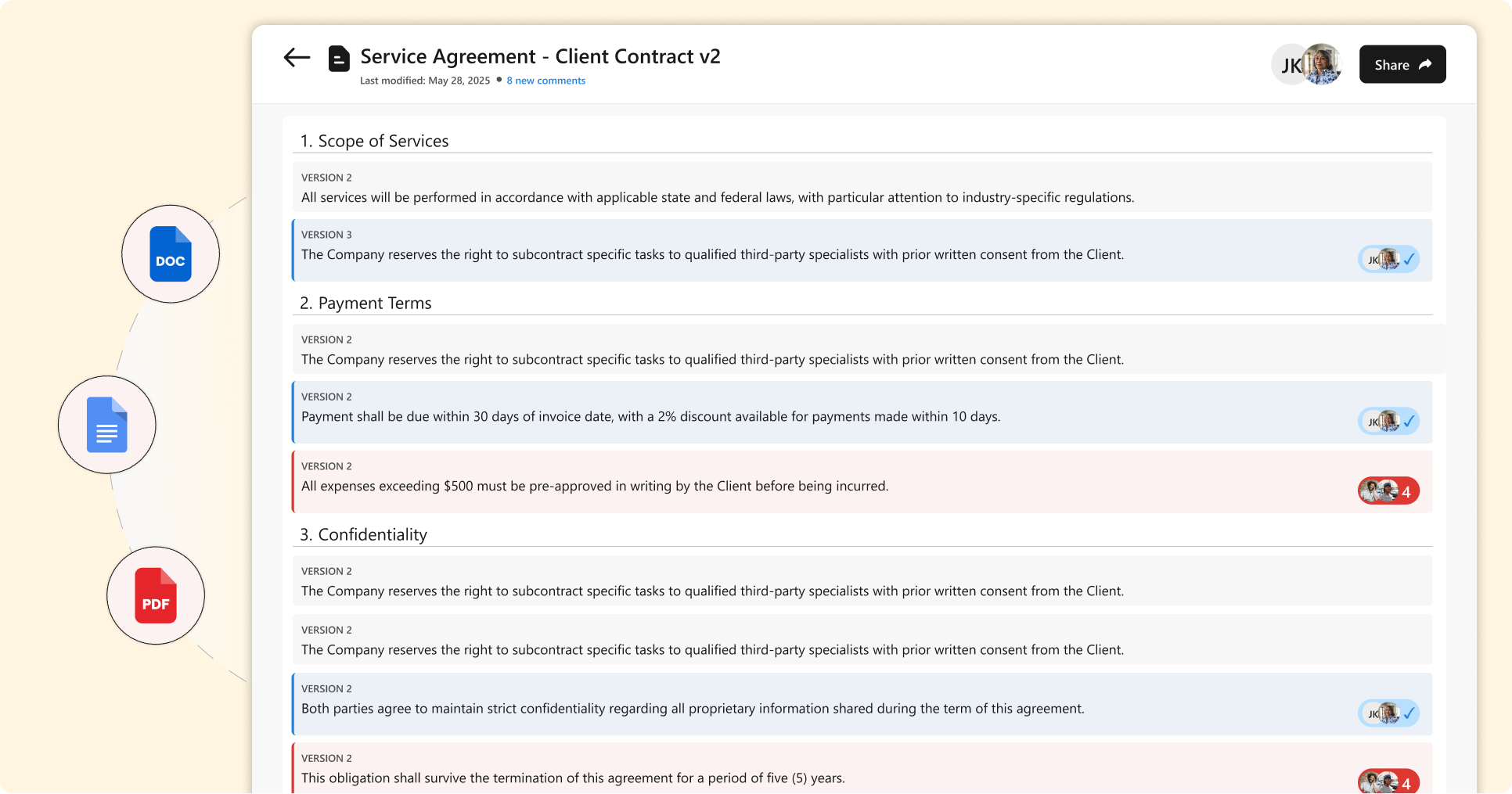Click the Share button
The height and width of the screenshot is (794, 1512).
click(1402, 64)
